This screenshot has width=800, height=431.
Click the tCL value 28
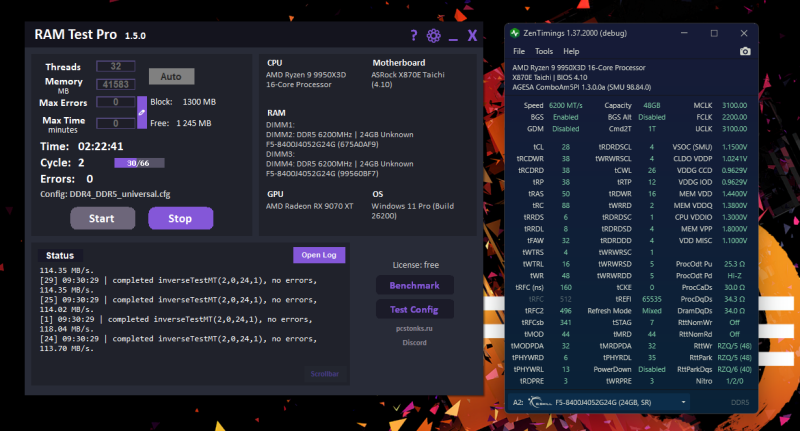pyautogui.click(x=566, y=147)
